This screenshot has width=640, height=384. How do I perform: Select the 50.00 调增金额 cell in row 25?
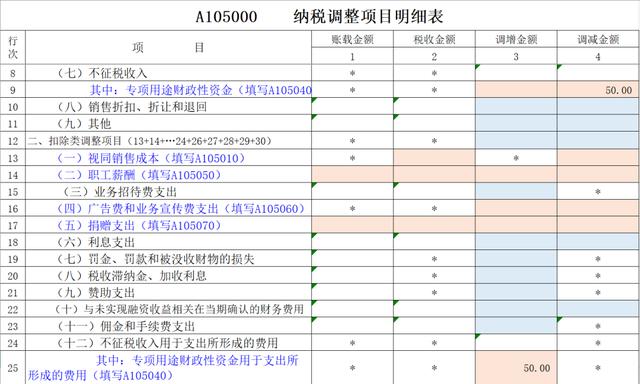coord(516,367)
